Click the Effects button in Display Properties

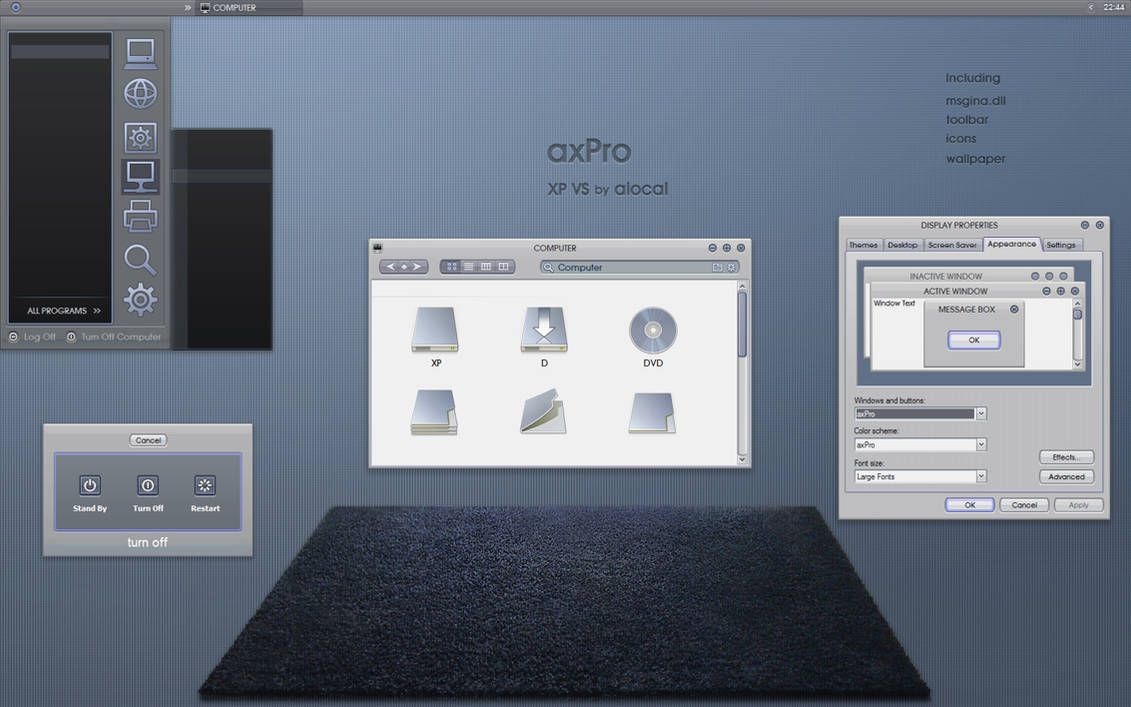[x=1066, y=456]
